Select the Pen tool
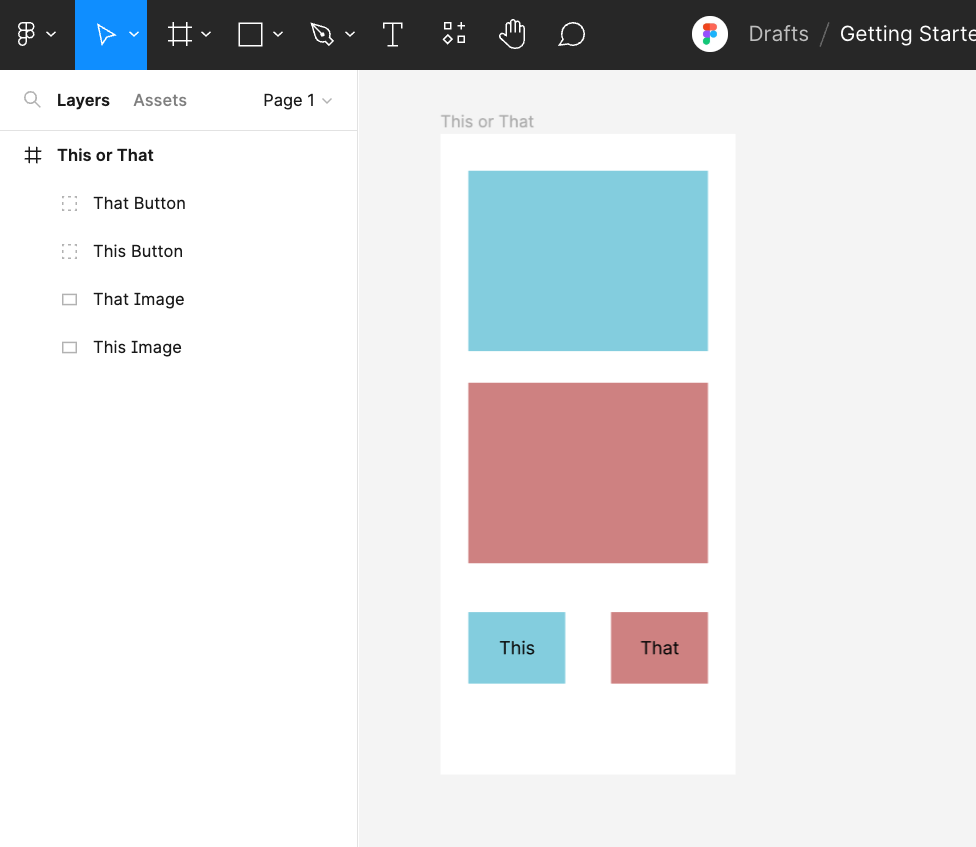The width and height of the screenshot is (976, 847). pyautogui.click(x=322, y=35)
